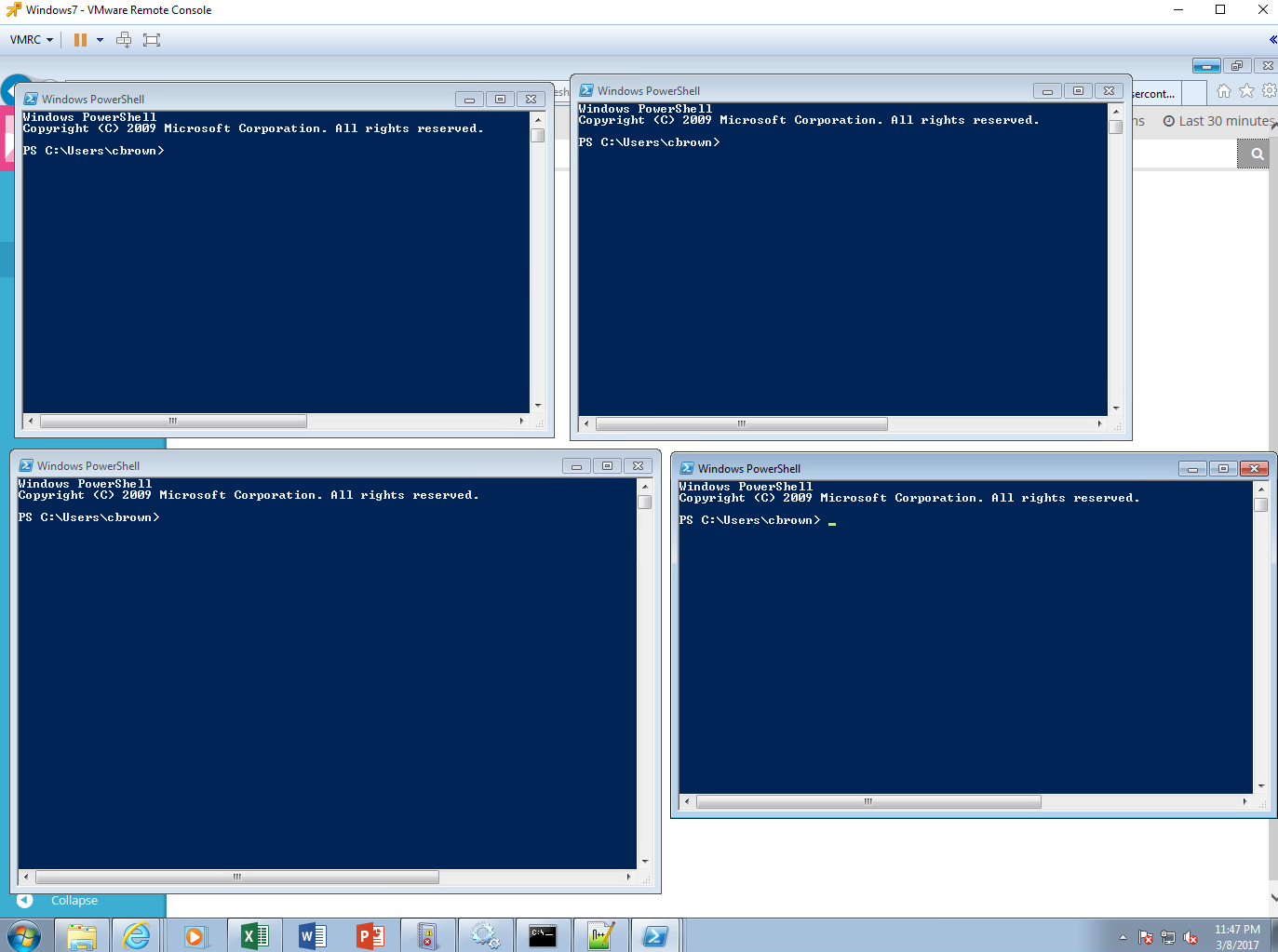Launch Word from the taskbar
The height and width of the screenshot is (952, 1278).
[312, 936]
